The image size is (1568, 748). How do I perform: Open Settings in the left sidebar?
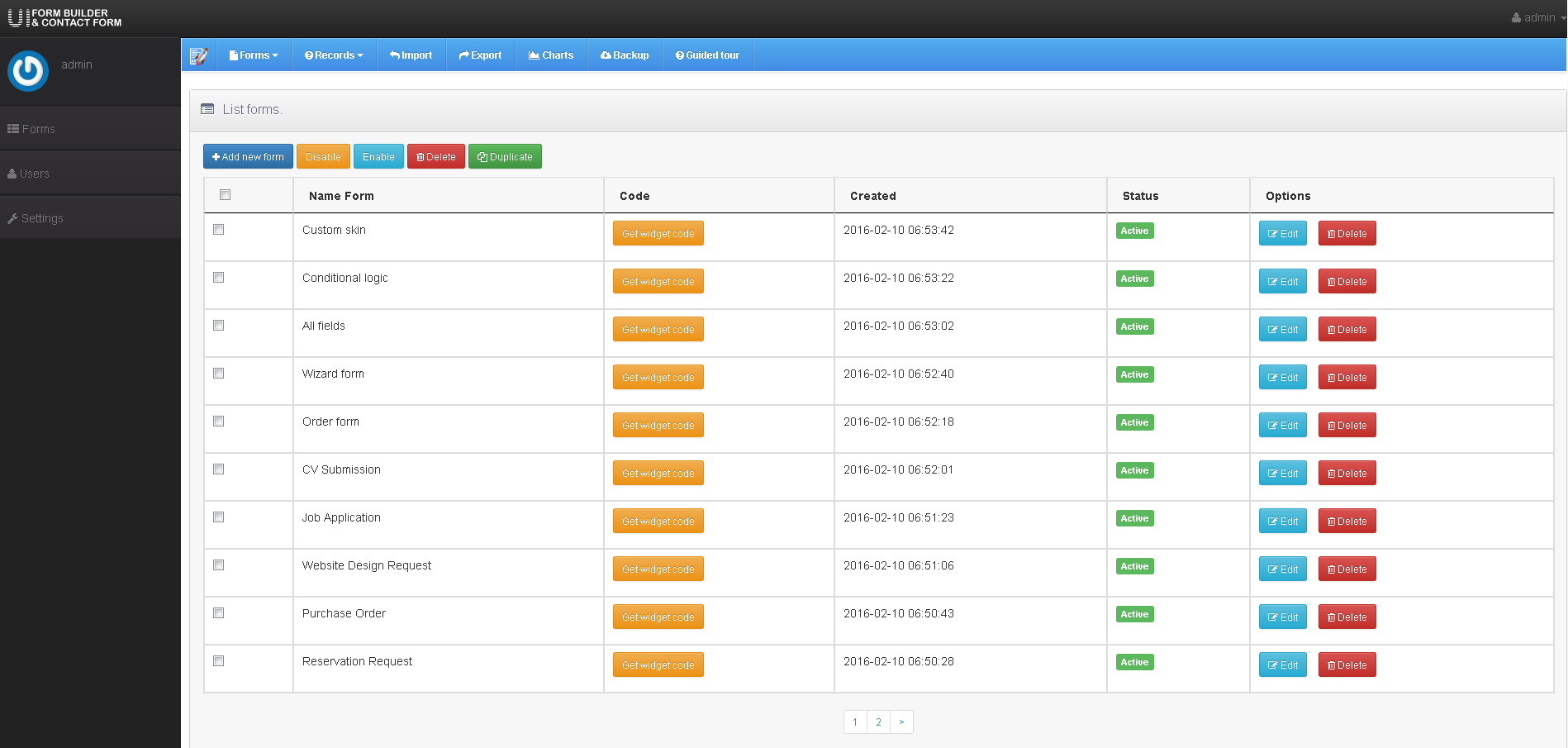[90, 218]
